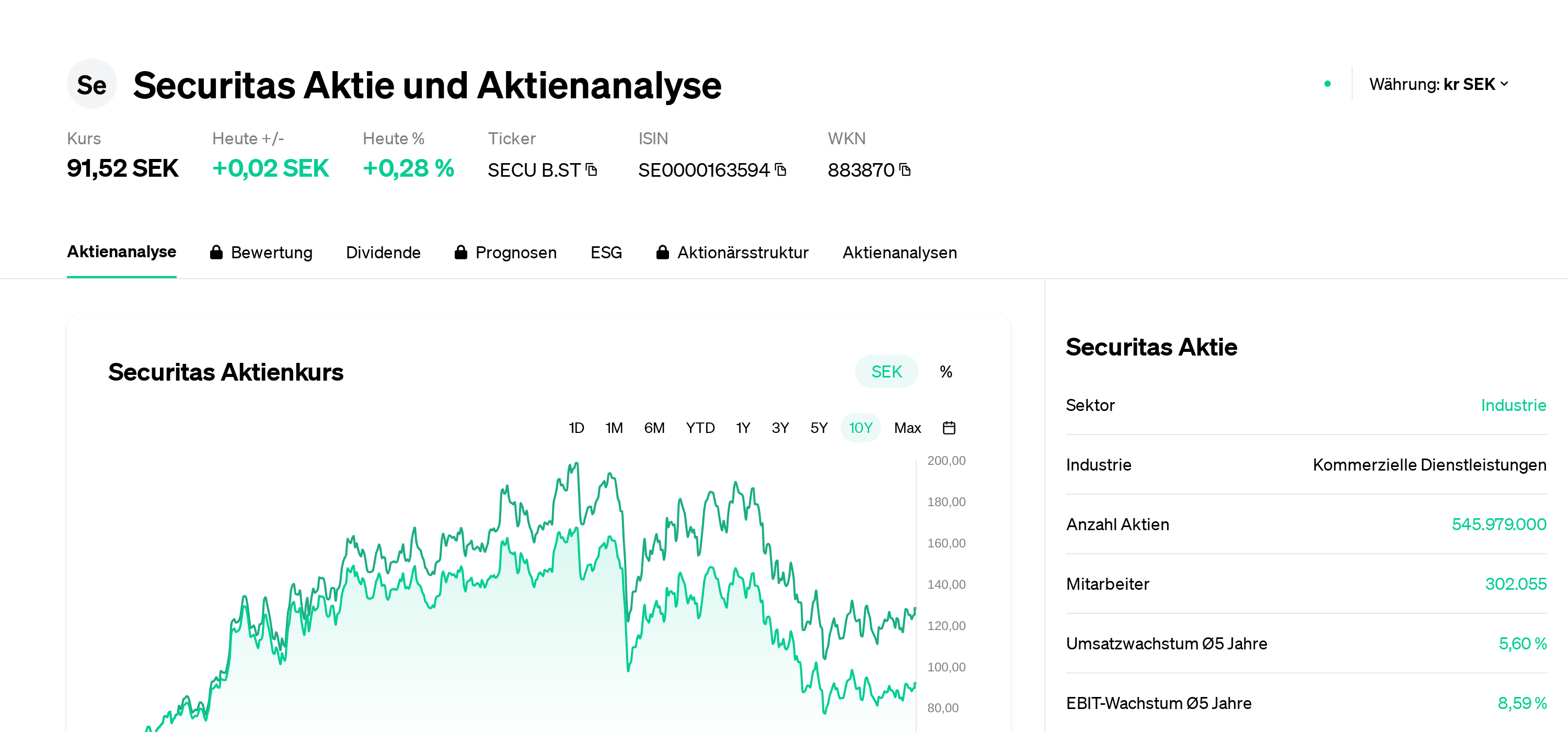This screenshot has height=732, width=1568.
Task: Open the Aktienanalyse tab
Action: 122,251
